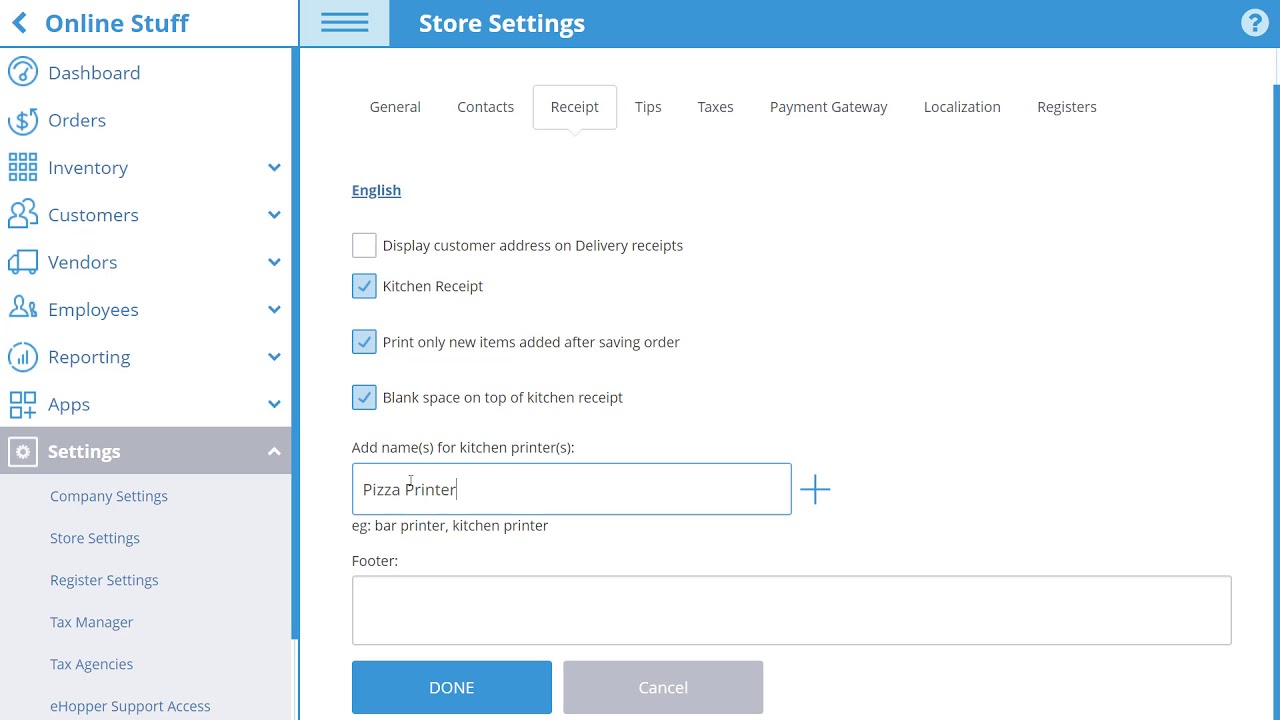
Task: Click the kitchen printer name input field
Action: pos(571,489)
